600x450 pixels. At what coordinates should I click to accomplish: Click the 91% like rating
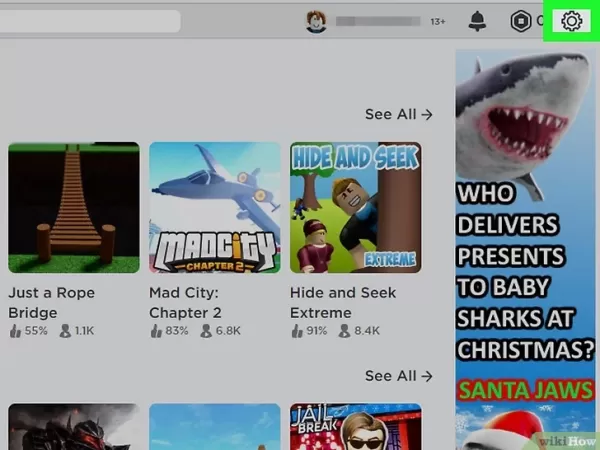point(309,331)
